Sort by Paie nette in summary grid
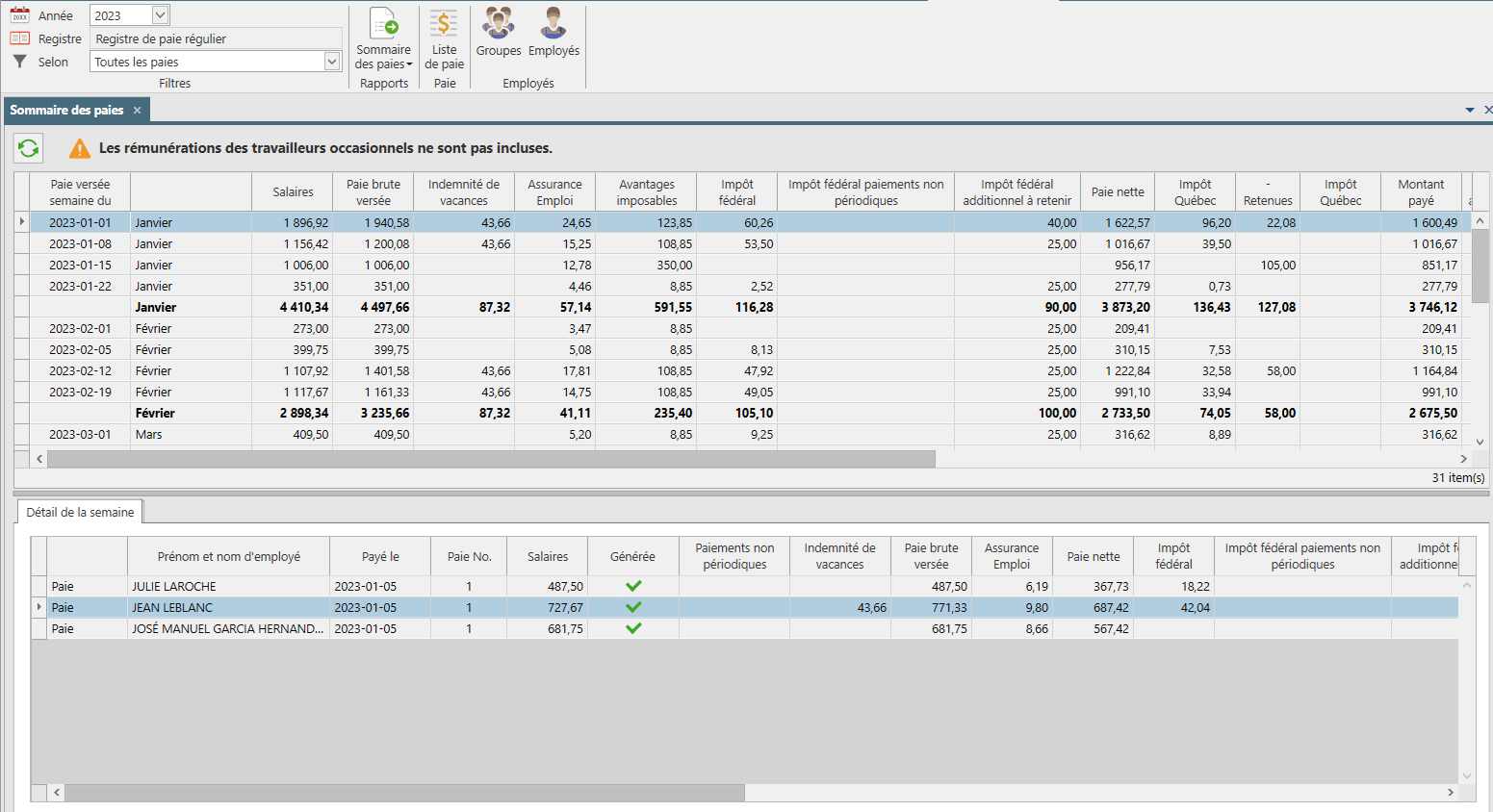 pos(1118,192)
